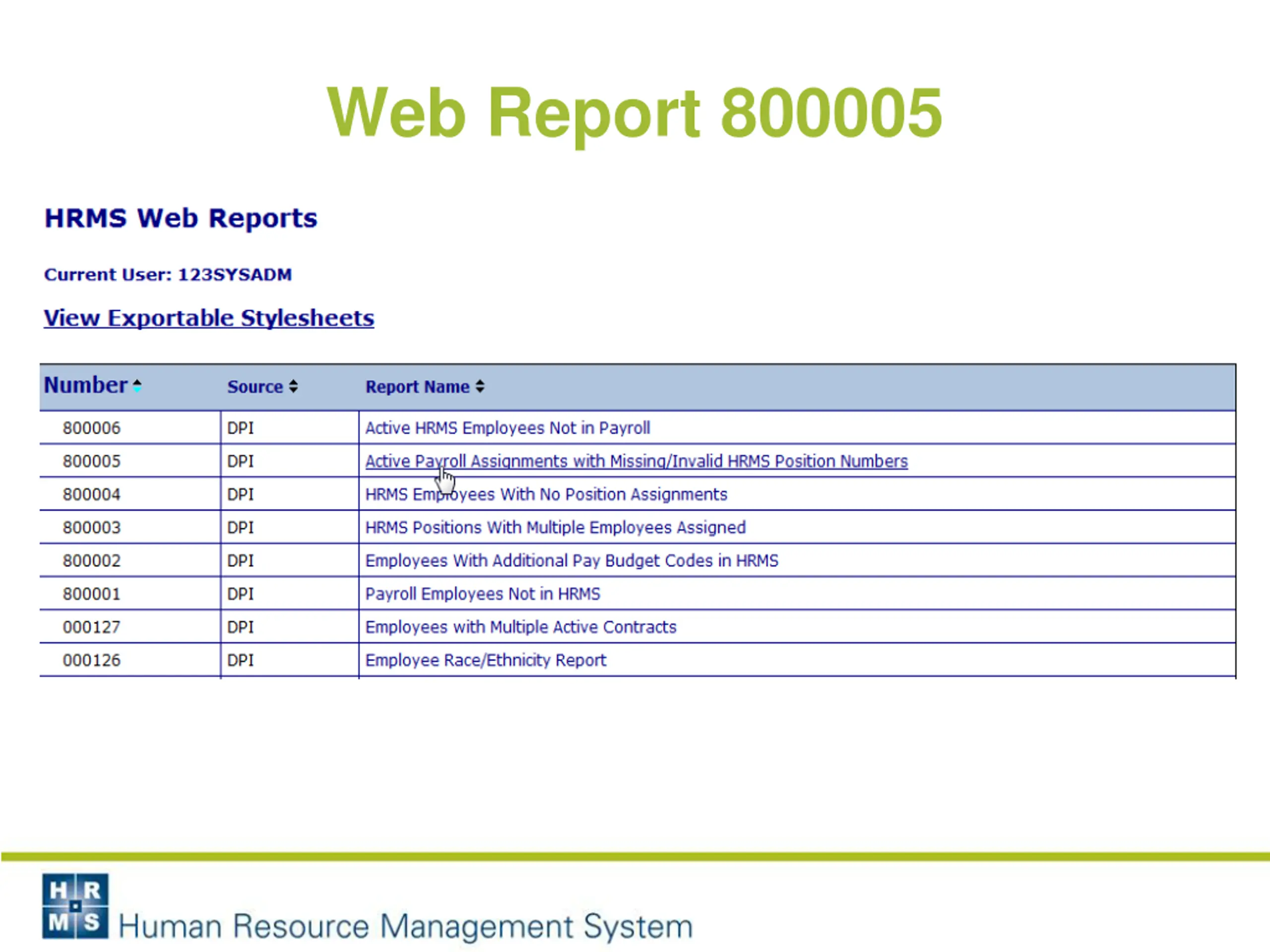Sort the table by Source column
Image resolution: width=1270 pixels, height=952 pixels.
293,386
